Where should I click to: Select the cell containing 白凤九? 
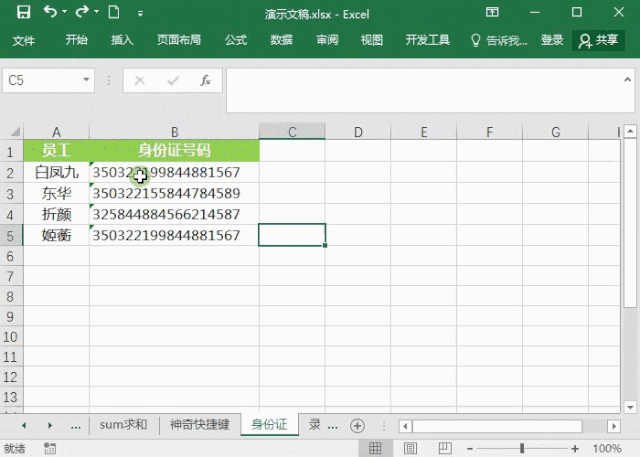click(56, 172)
